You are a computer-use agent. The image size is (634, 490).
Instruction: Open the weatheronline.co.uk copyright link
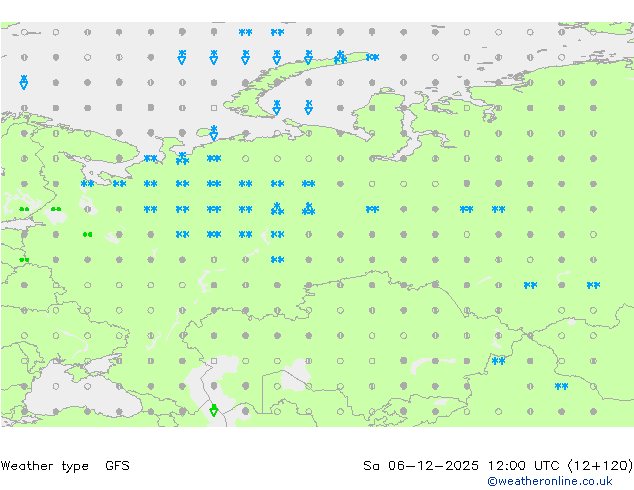(x=550, y=481)
